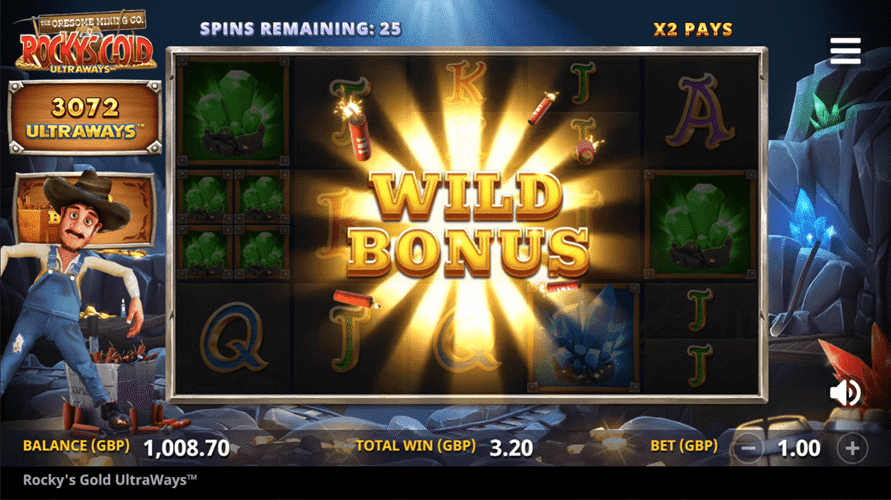Click the bet amount 1.00 value
The image size is (891, 500).
[799, 449]
